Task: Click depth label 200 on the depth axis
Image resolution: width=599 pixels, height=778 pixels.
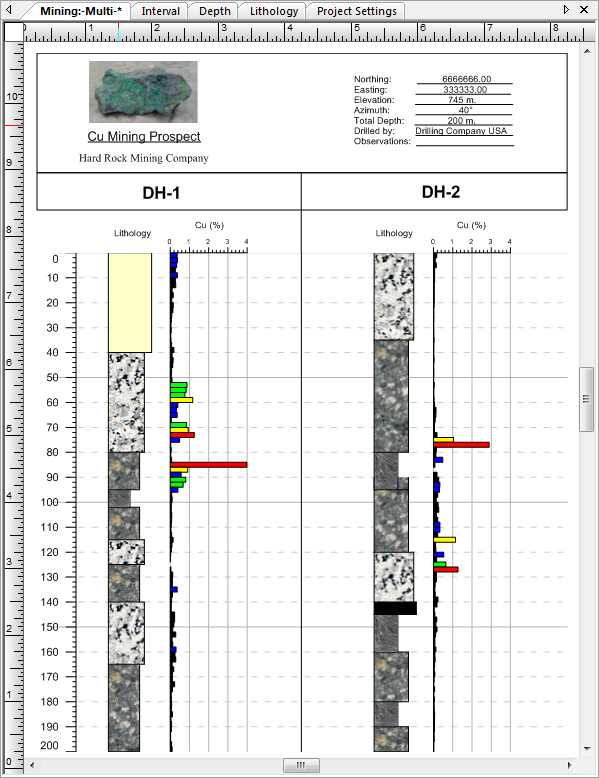Action: click(50, 745)
